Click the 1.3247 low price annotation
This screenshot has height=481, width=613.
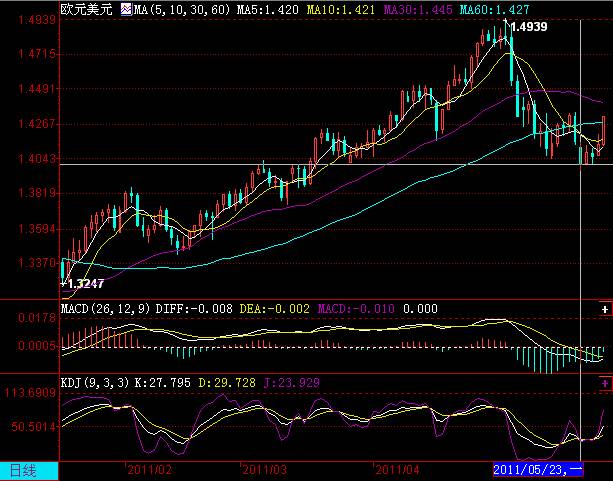86,284
